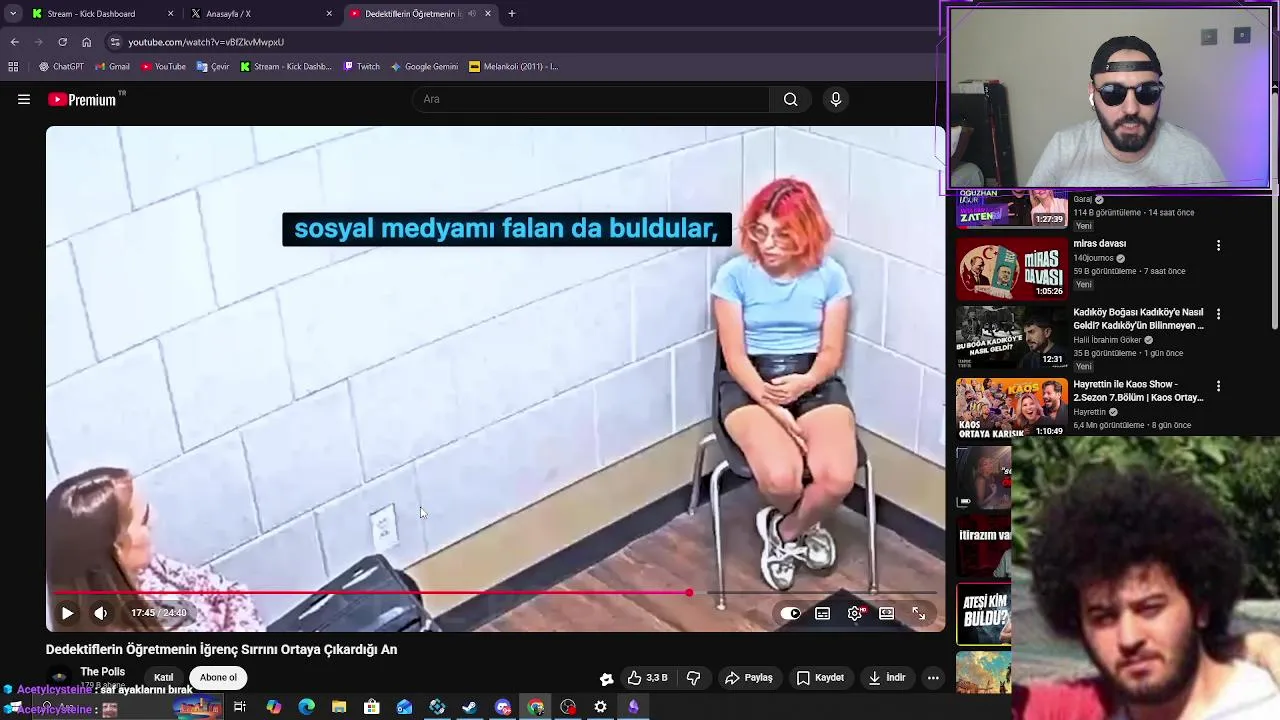
Task: Open Steam from the taskbar
Action: [x=470, y=707]
